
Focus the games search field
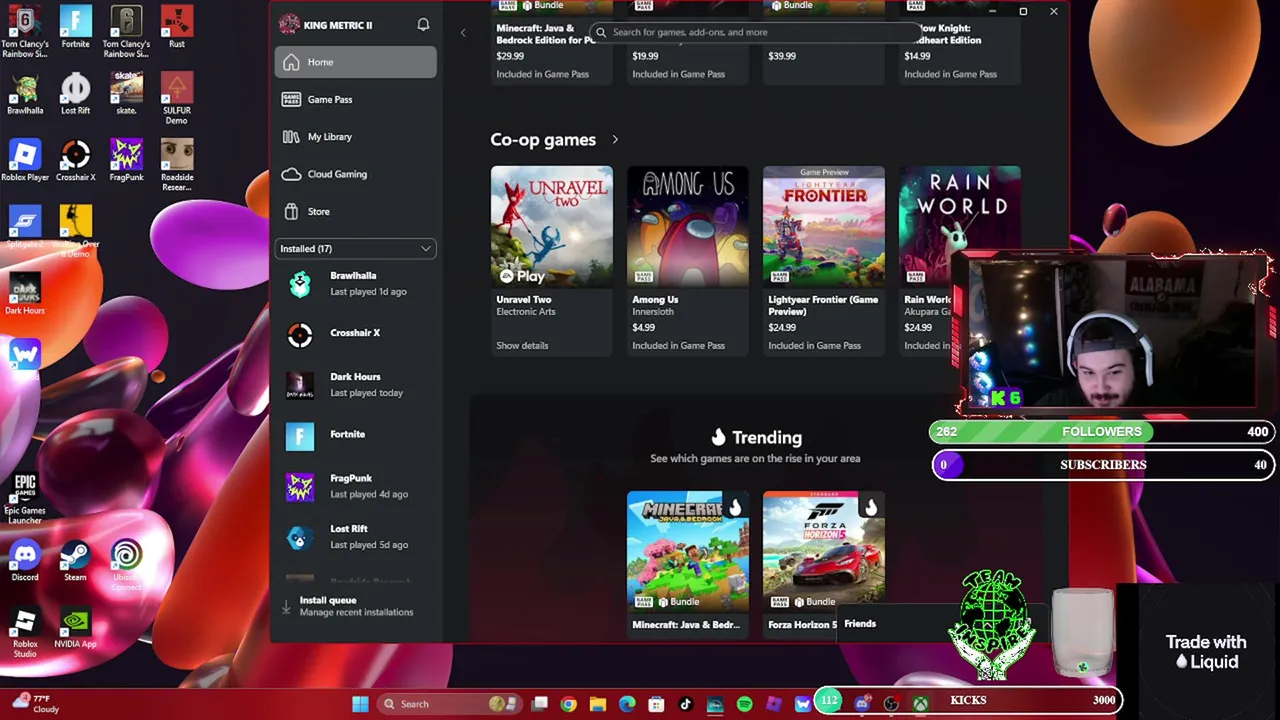point(755,32)
